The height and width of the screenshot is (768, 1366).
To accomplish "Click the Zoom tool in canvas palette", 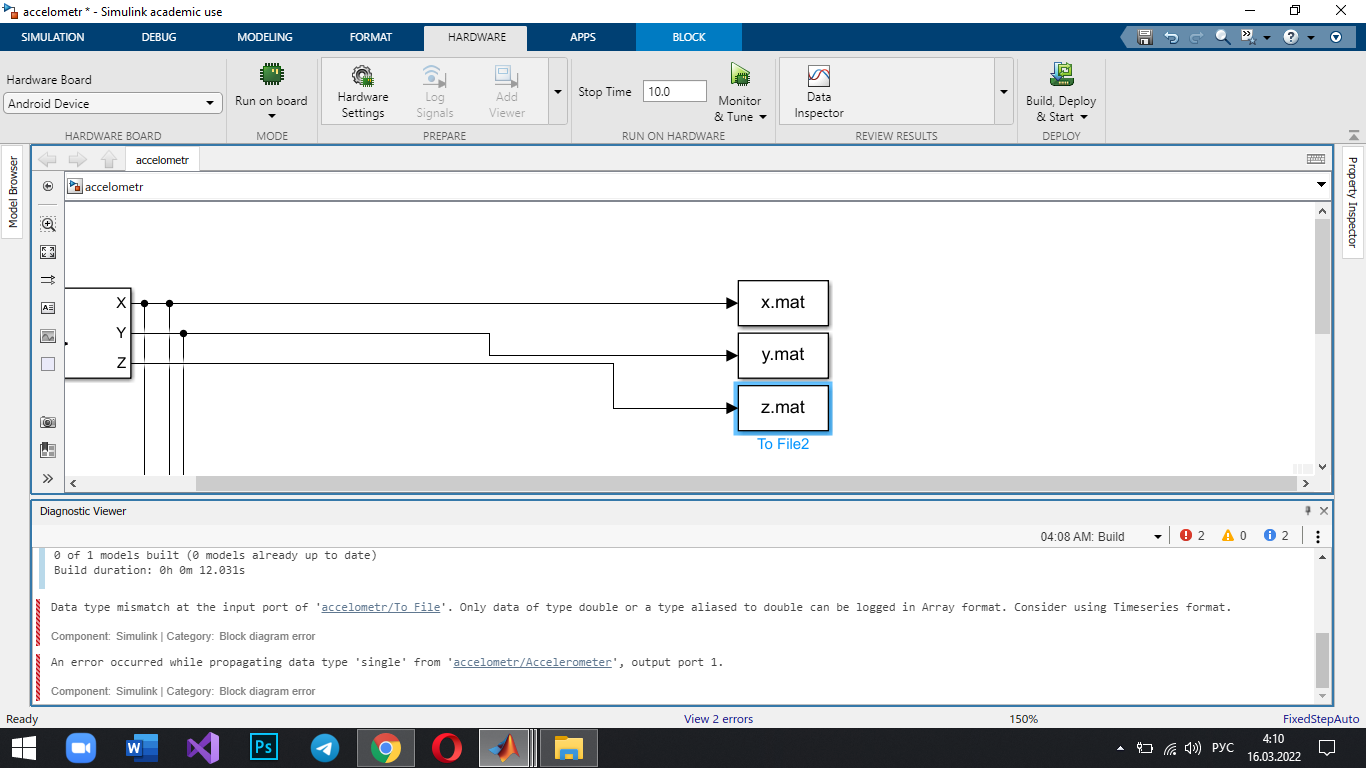I will click(x=48, y=224).
